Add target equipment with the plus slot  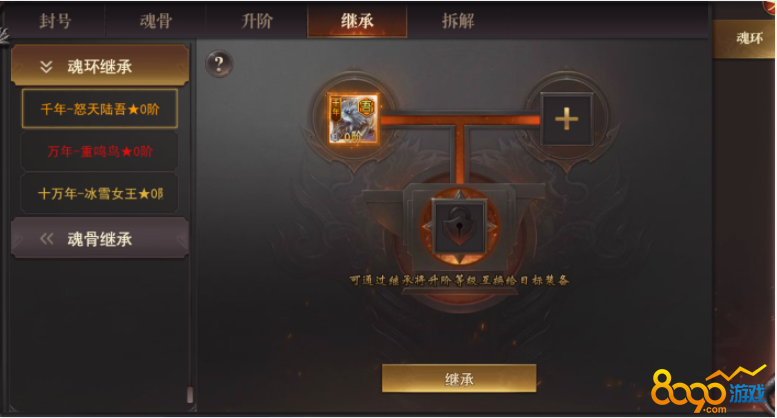click(x=566, y=119)
